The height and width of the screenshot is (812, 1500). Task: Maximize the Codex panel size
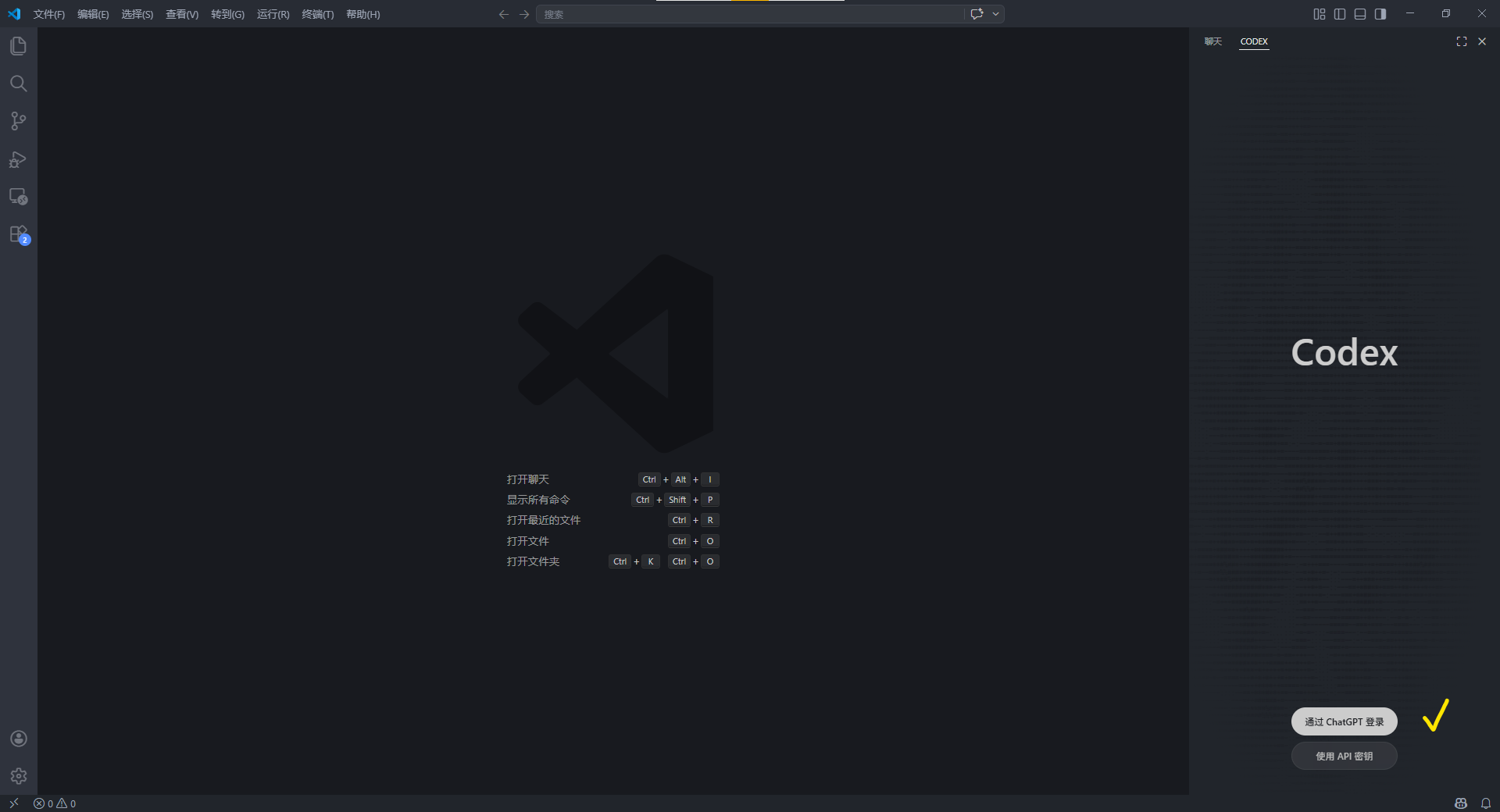tap(1461, 41)
